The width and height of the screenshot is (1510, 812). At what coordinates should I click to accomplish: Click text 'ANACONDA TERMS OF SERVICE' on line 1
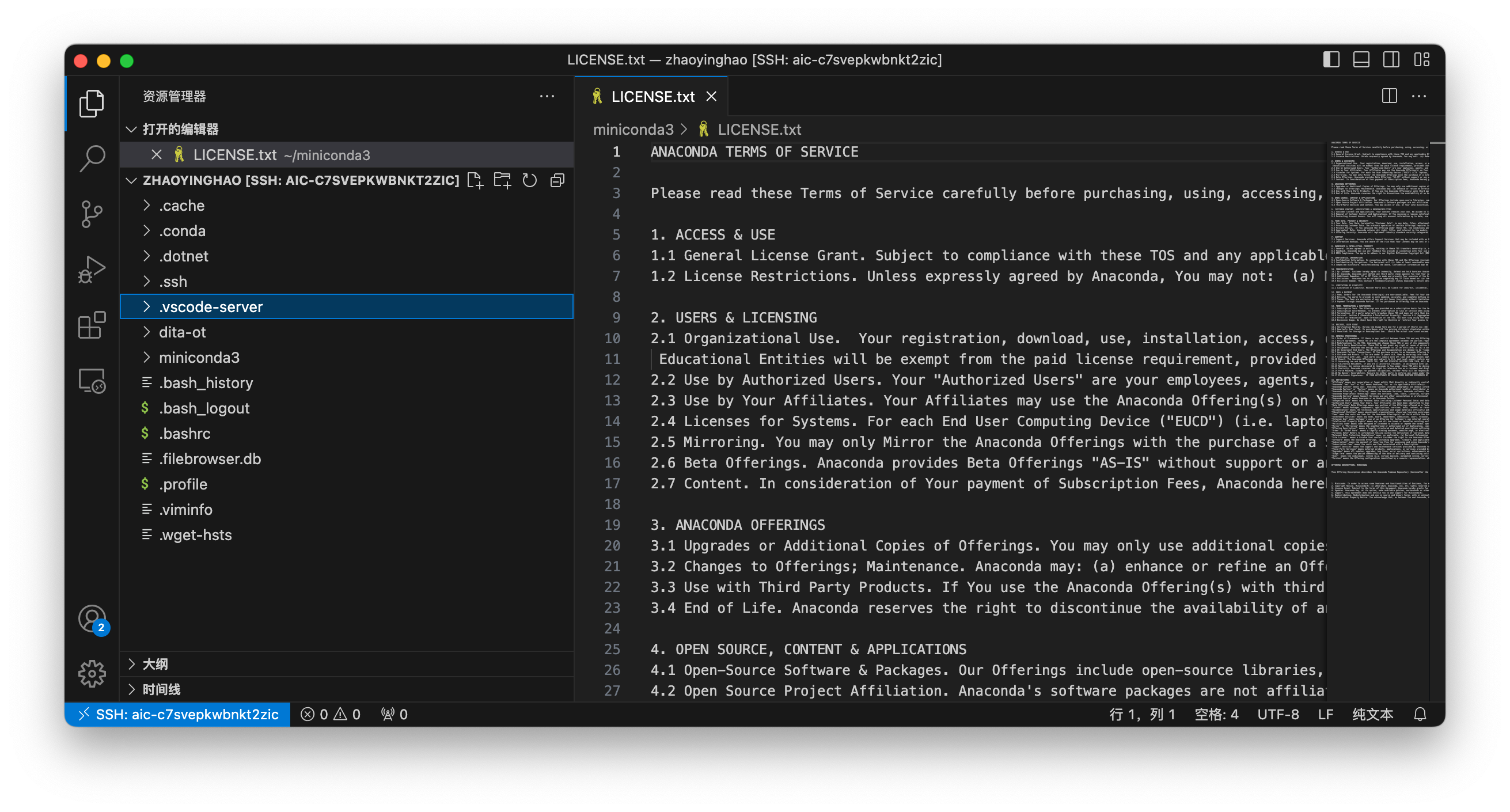point(754,152)
